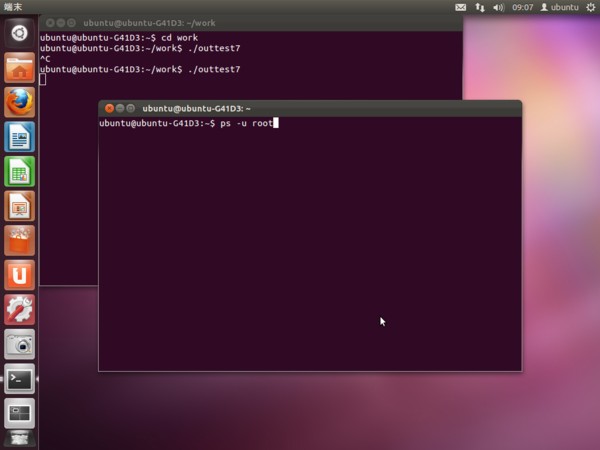The image size is (600, 450).
Task: Open the network connections indicator menu
Action: 480,7
